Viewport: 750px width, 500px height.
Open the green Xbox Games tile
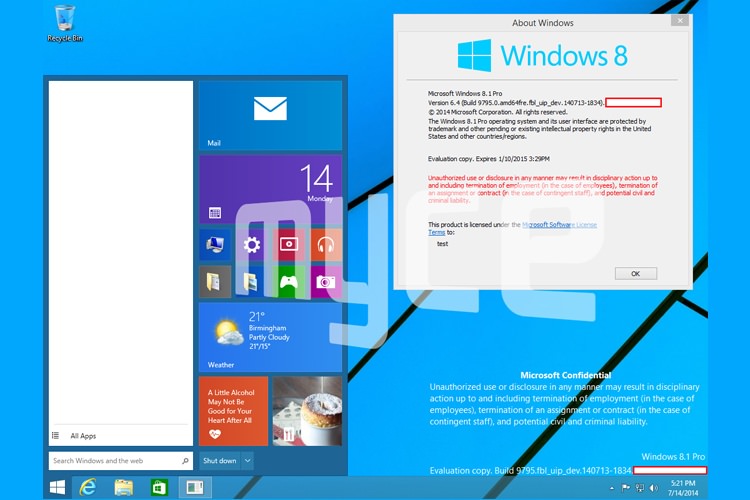[289, 282]
